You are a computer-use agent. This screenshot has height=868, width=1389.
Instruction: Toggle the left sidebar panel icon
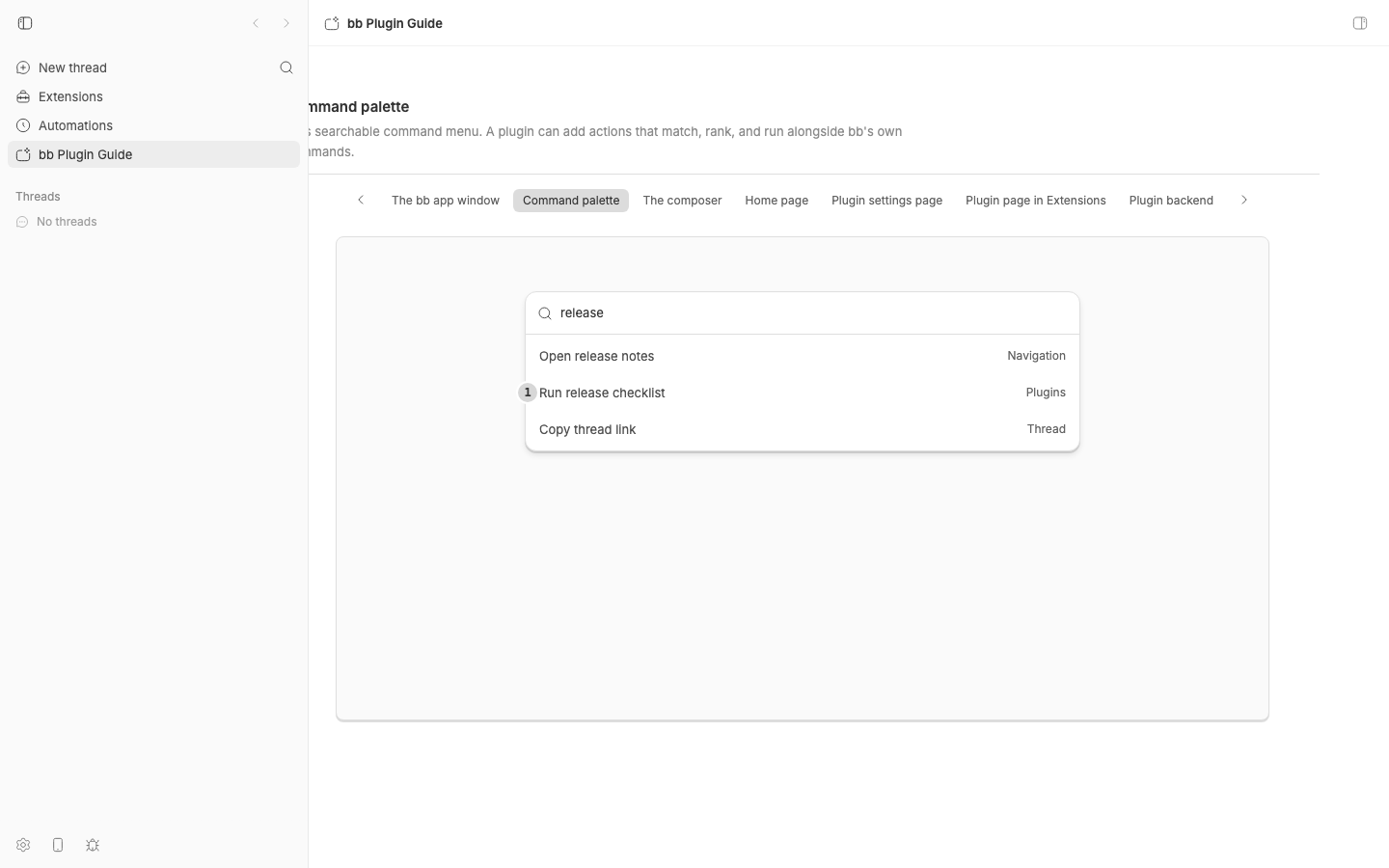coord(25,23)
